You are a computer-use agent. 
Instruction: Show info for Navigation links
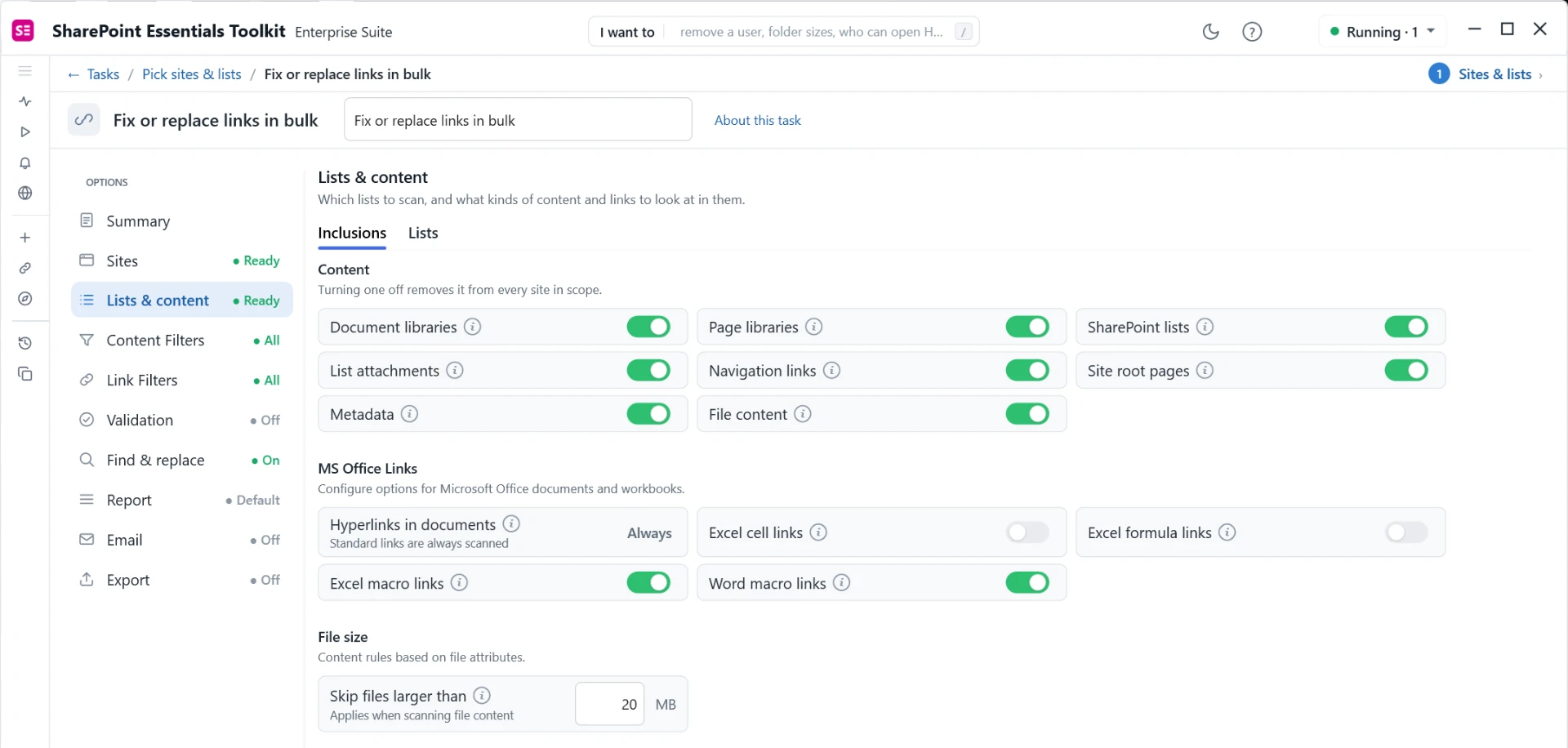pos(831,371)
